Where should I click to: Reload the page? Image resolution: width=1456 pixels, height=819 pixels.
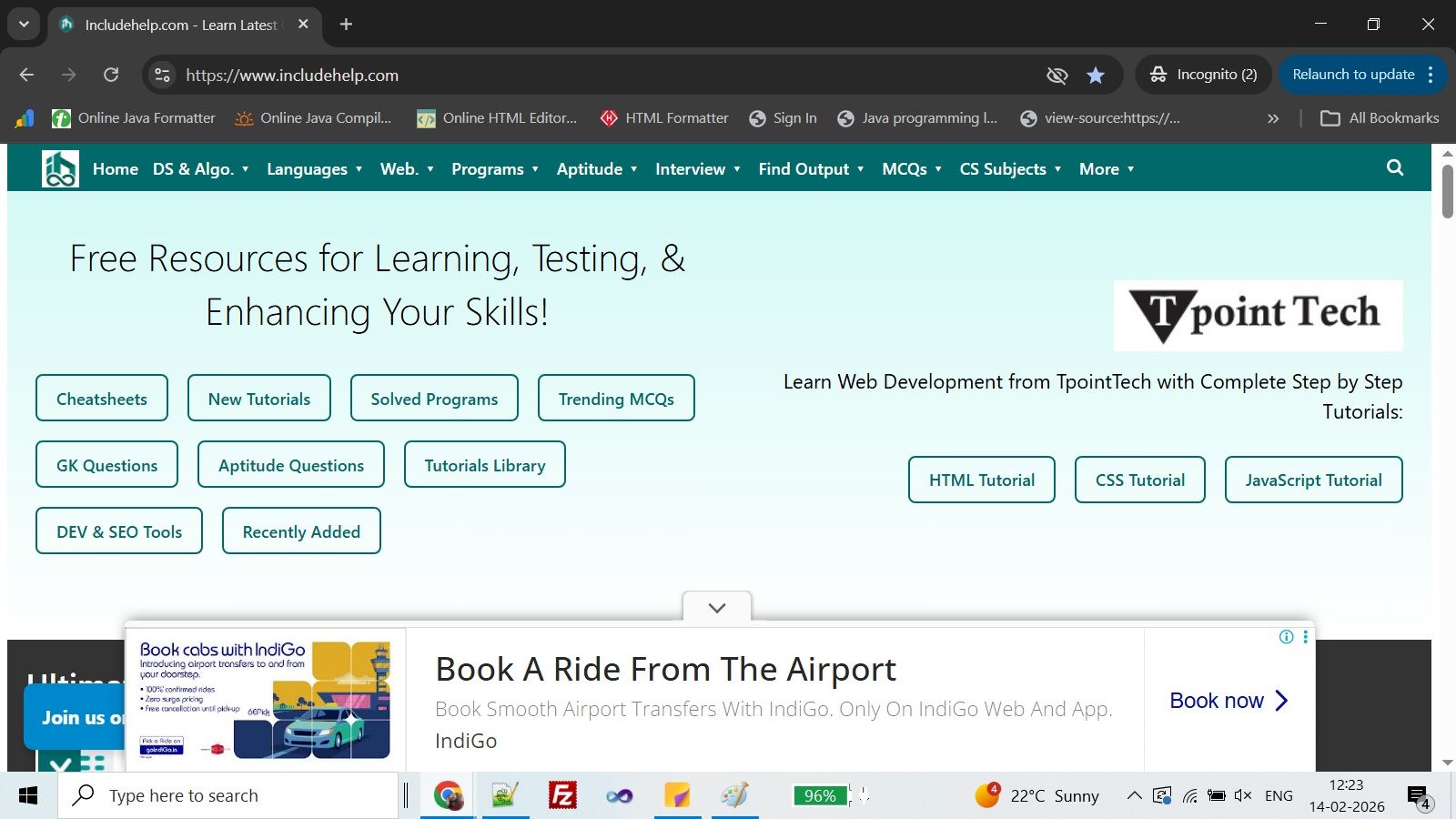point(111,75)
